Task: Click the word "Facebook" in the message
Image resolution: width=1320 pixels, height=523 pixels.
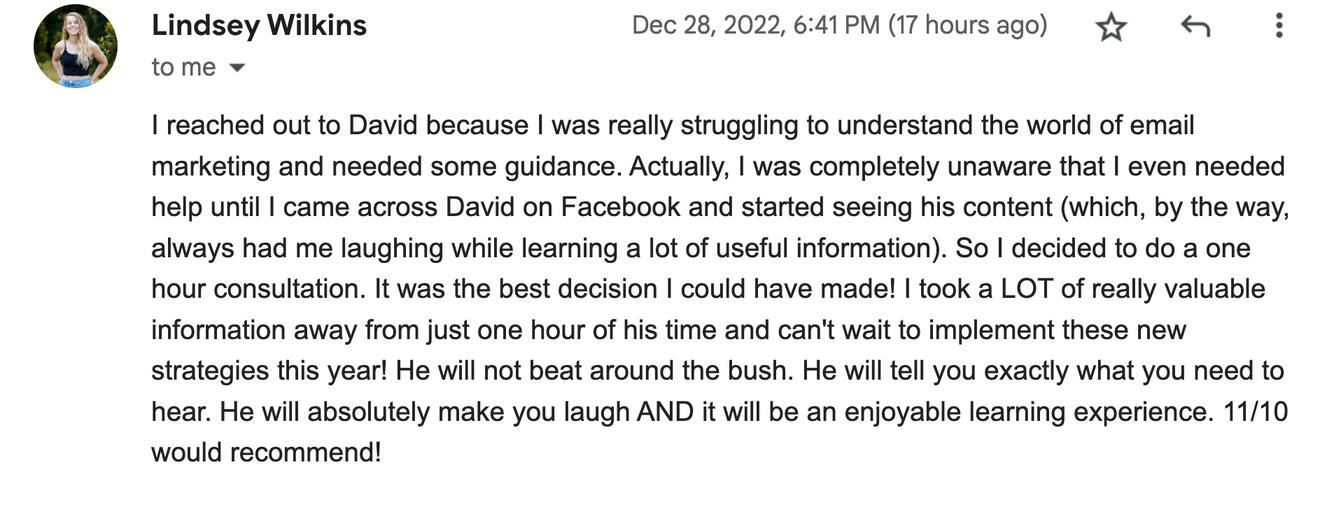Action: (x=620, y=207)
